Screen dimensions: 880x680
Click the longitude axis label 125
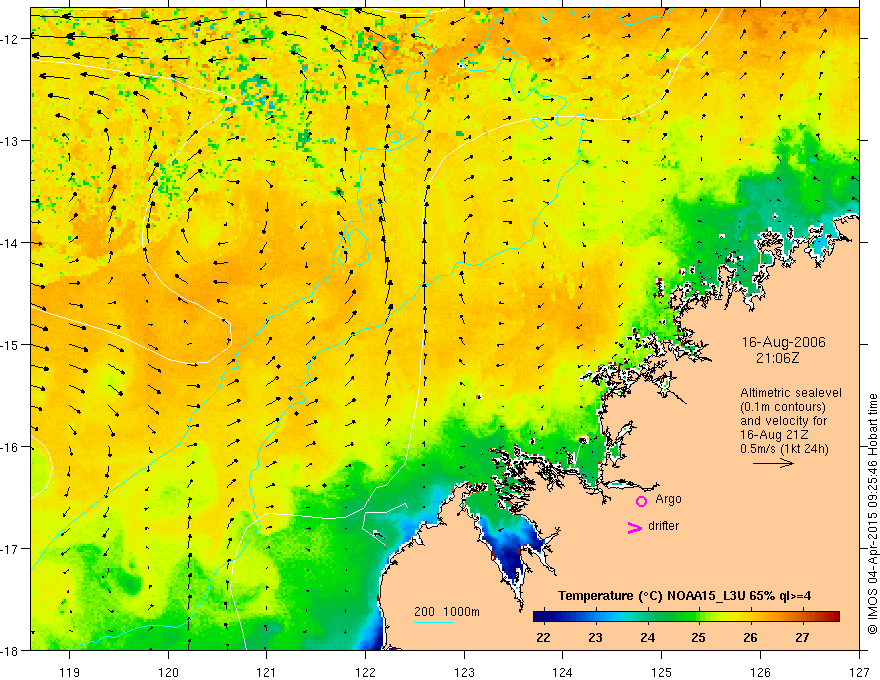tap(662, 673)
